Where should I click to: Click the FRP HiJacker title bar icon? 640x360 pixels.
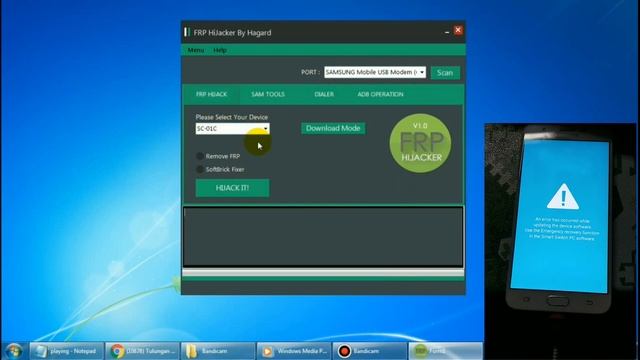(187, 32)
